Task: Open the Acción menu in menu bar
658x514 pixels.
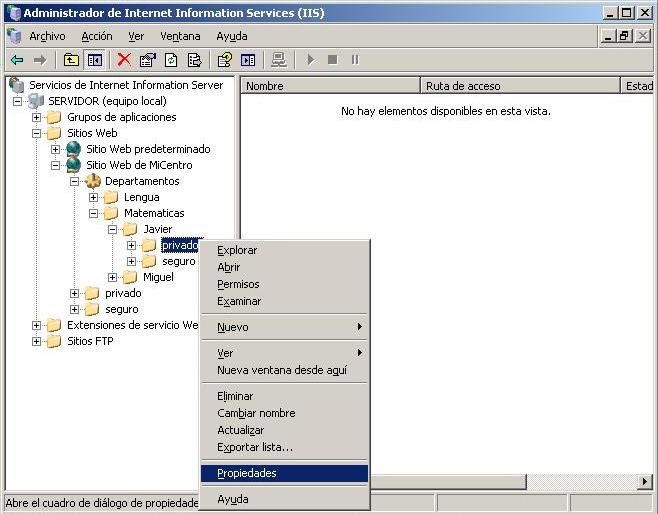Action: (97, 36)
